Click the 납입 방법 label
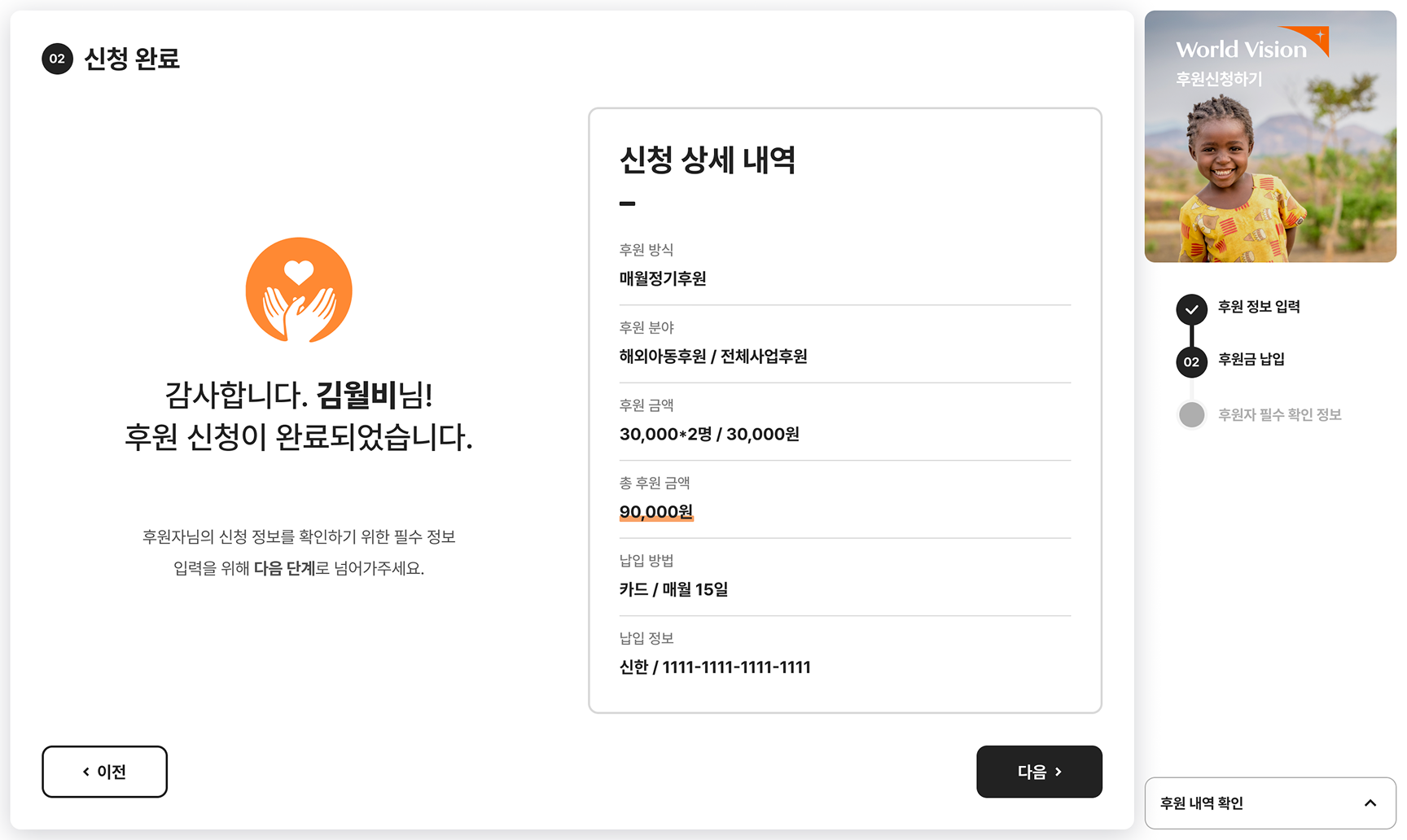Screen dimensions: 1407x840 tap(647, 560)
